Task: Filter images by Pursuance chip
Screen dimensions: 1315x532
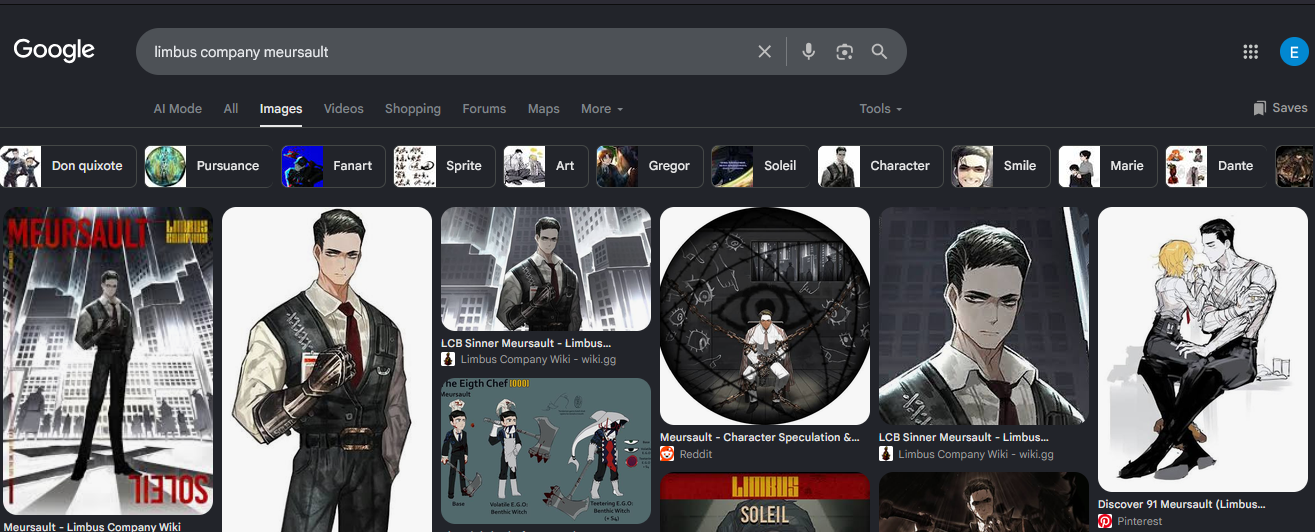Action: pos(208,166)
